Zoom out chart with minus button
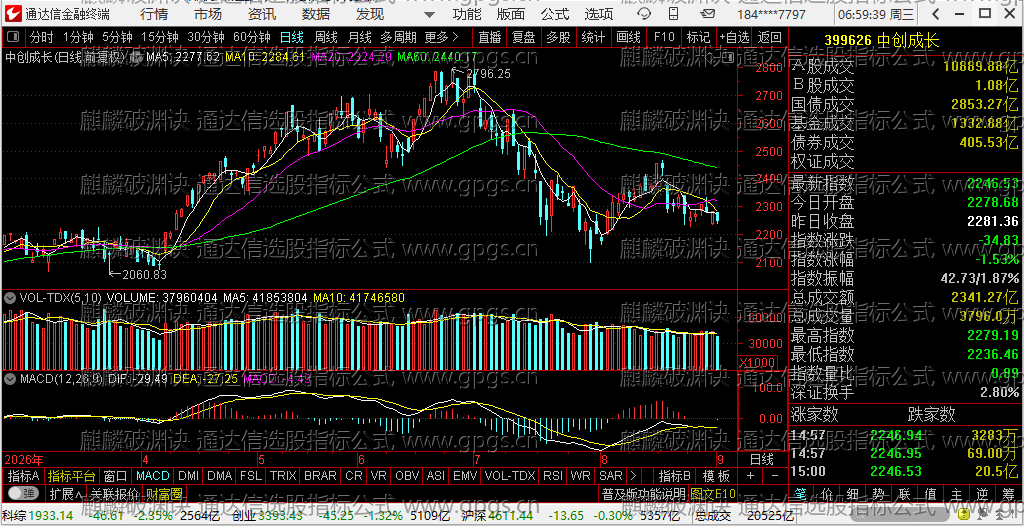This screenshot has width=1024, height=526. tap(775, 475)
